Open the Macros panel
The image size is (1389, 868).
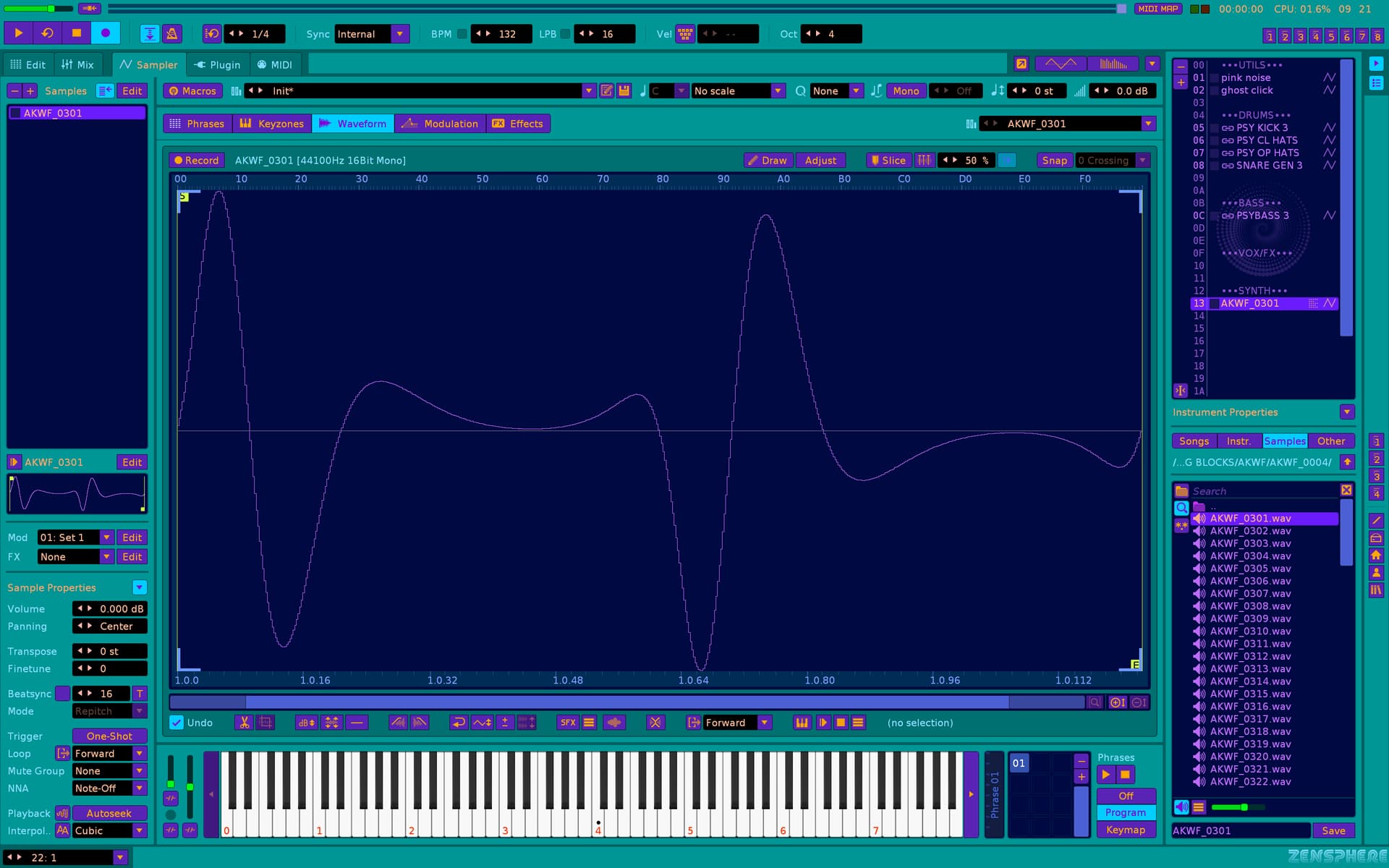click(x=192, y=90)
